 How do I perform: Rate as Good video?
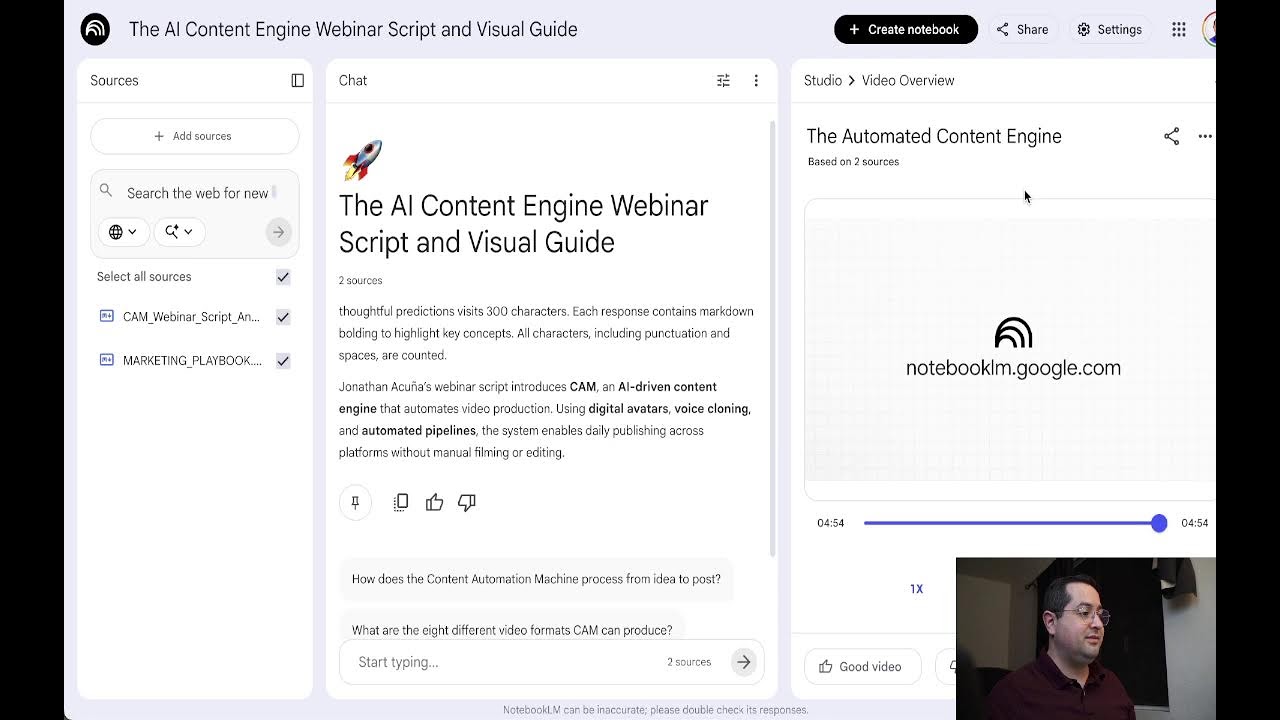[x=862, y=667]
